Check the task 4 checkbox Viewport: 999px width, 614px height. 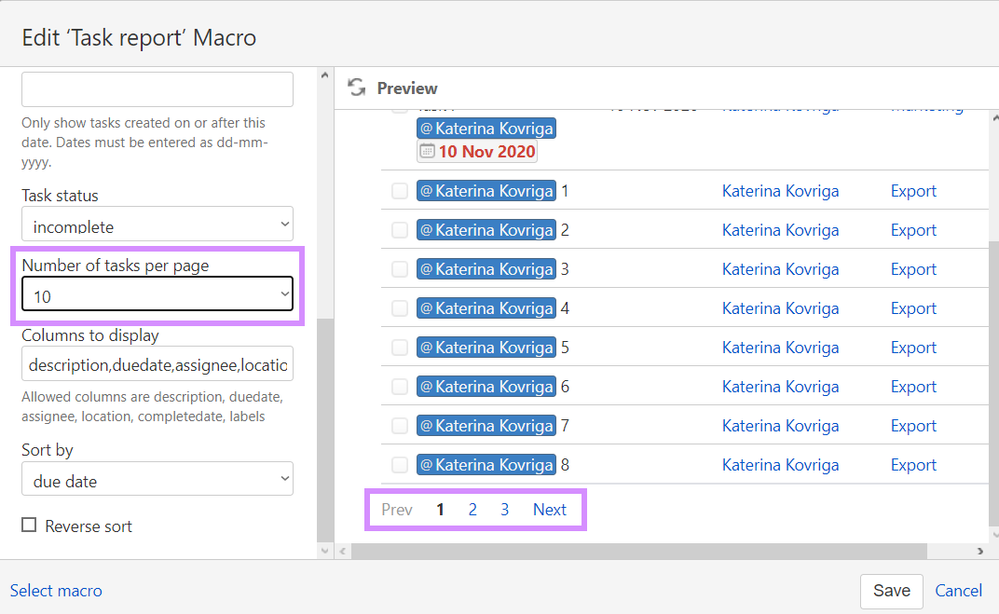[x=399, y=308]
